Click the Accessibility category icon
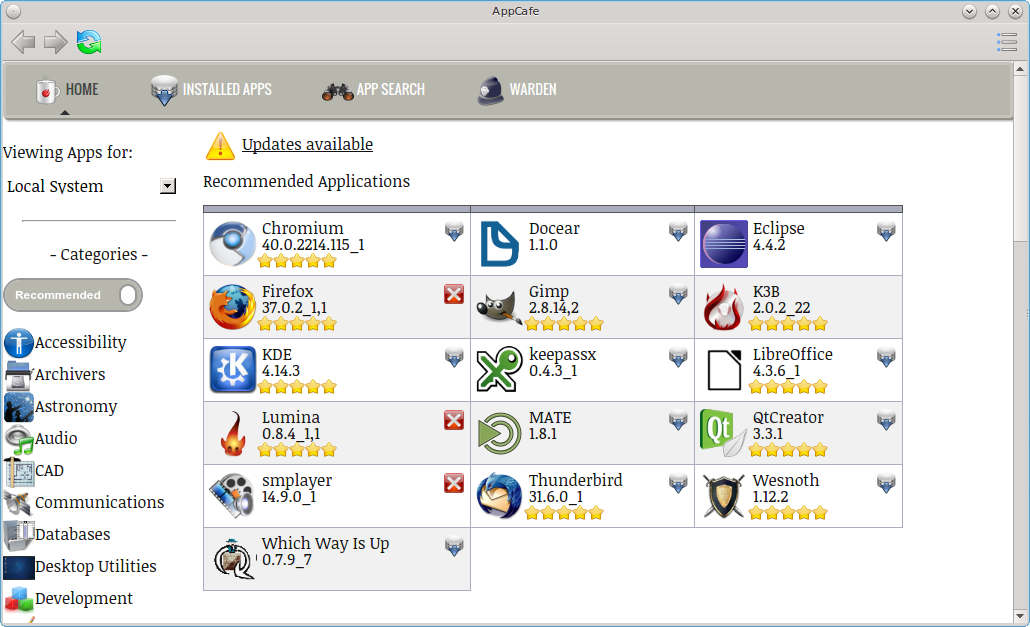 (x=18, y=343)
